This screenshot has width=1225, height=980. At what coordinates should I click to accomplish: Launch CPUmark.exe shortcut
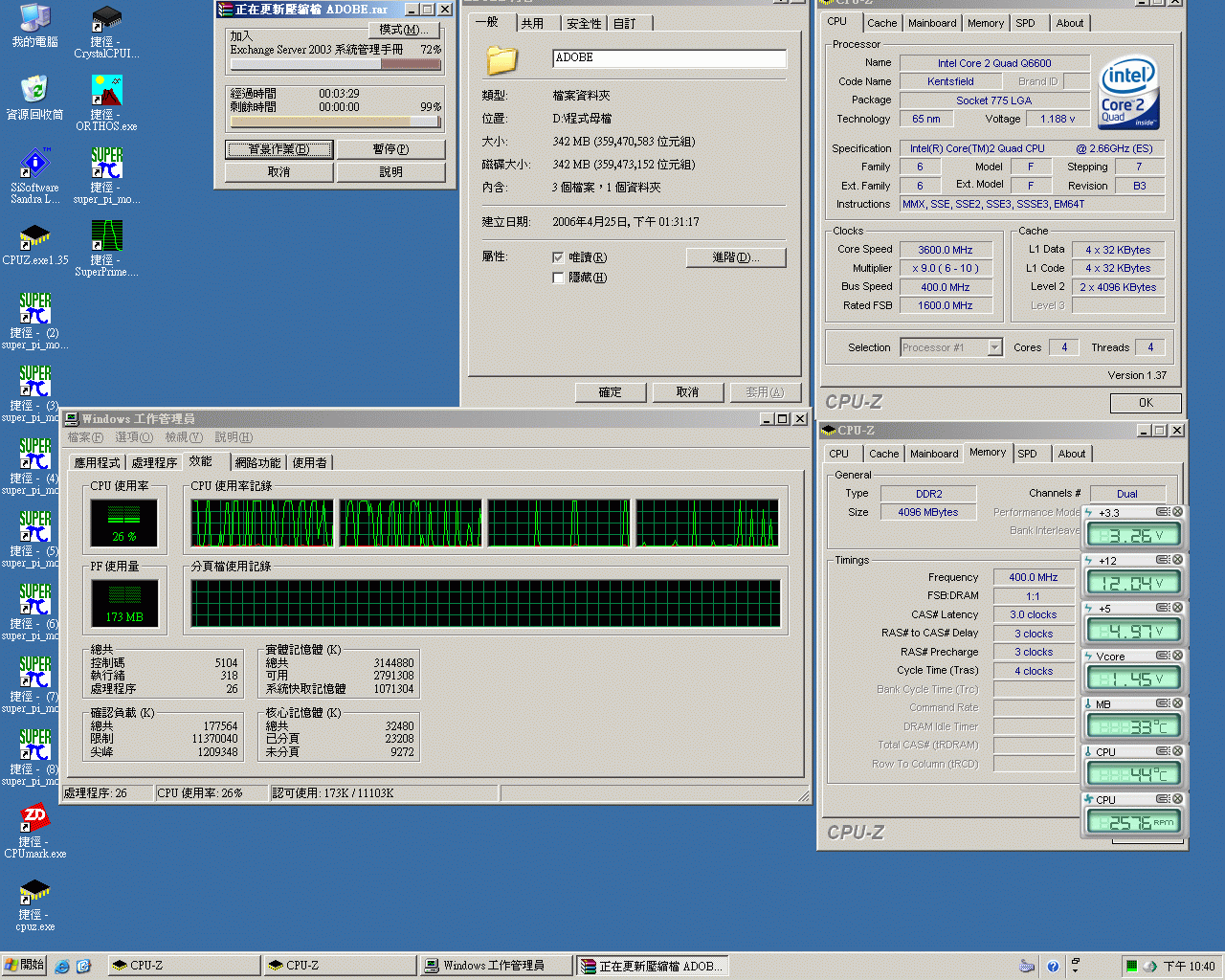pyautogui.click(x=35, y=831)
